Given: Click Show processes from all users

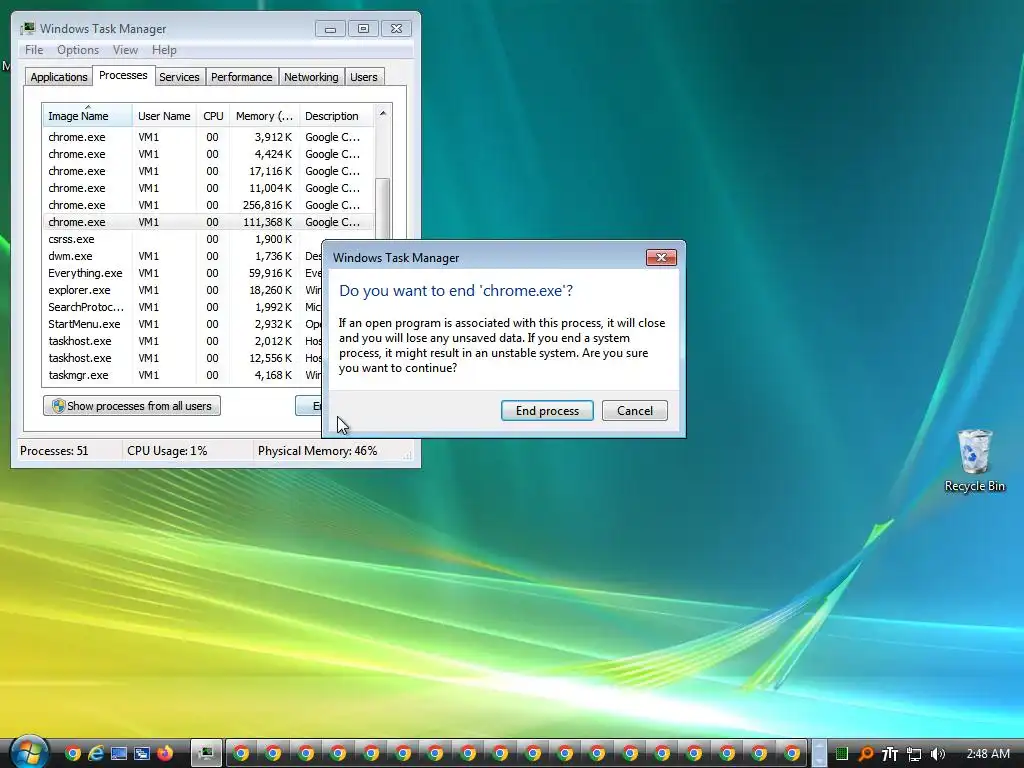Looking at the screenshot, I should 132,406.
